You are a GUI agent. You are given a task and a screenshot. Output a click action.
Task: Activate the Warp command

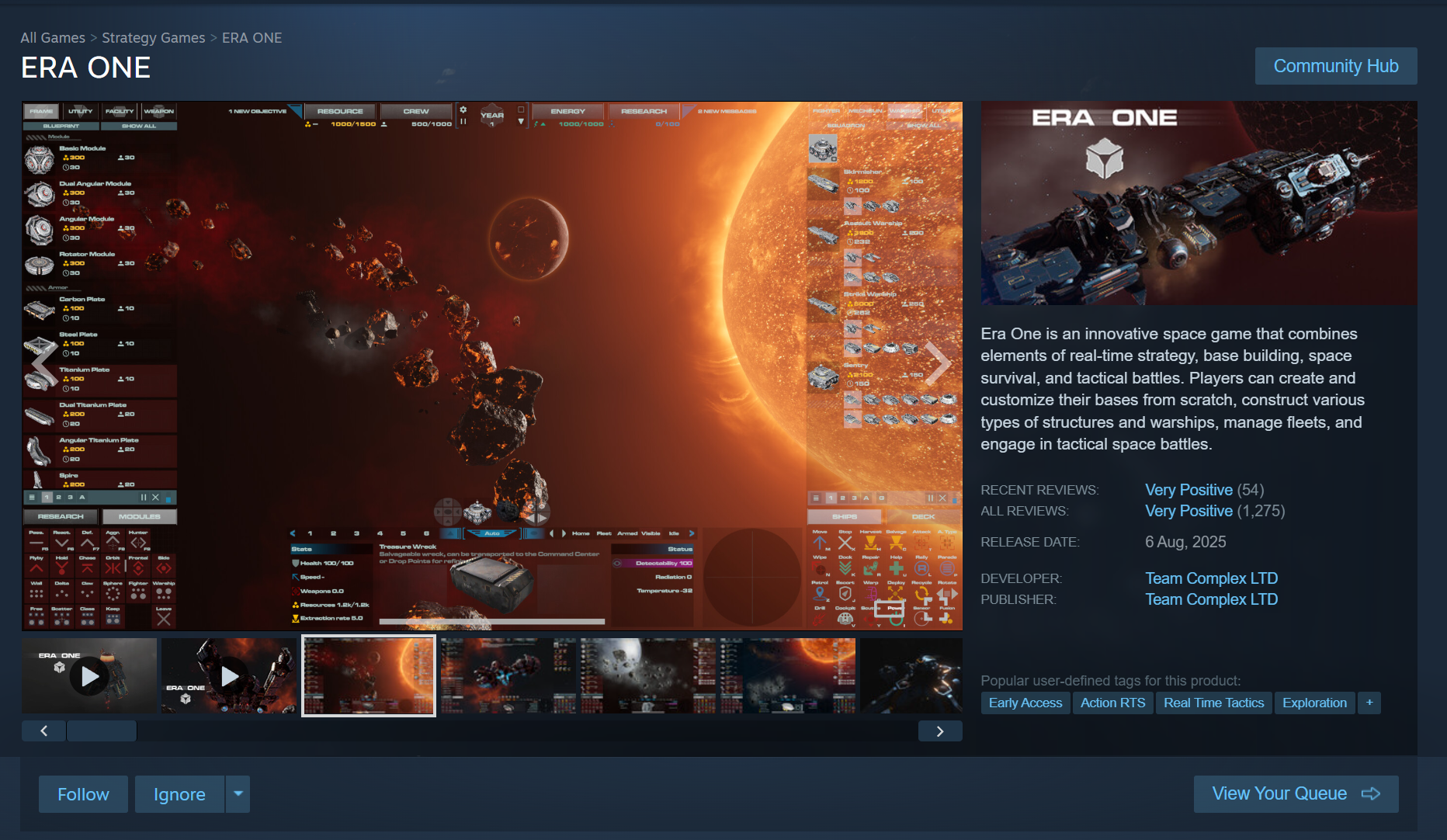[872, 592]
